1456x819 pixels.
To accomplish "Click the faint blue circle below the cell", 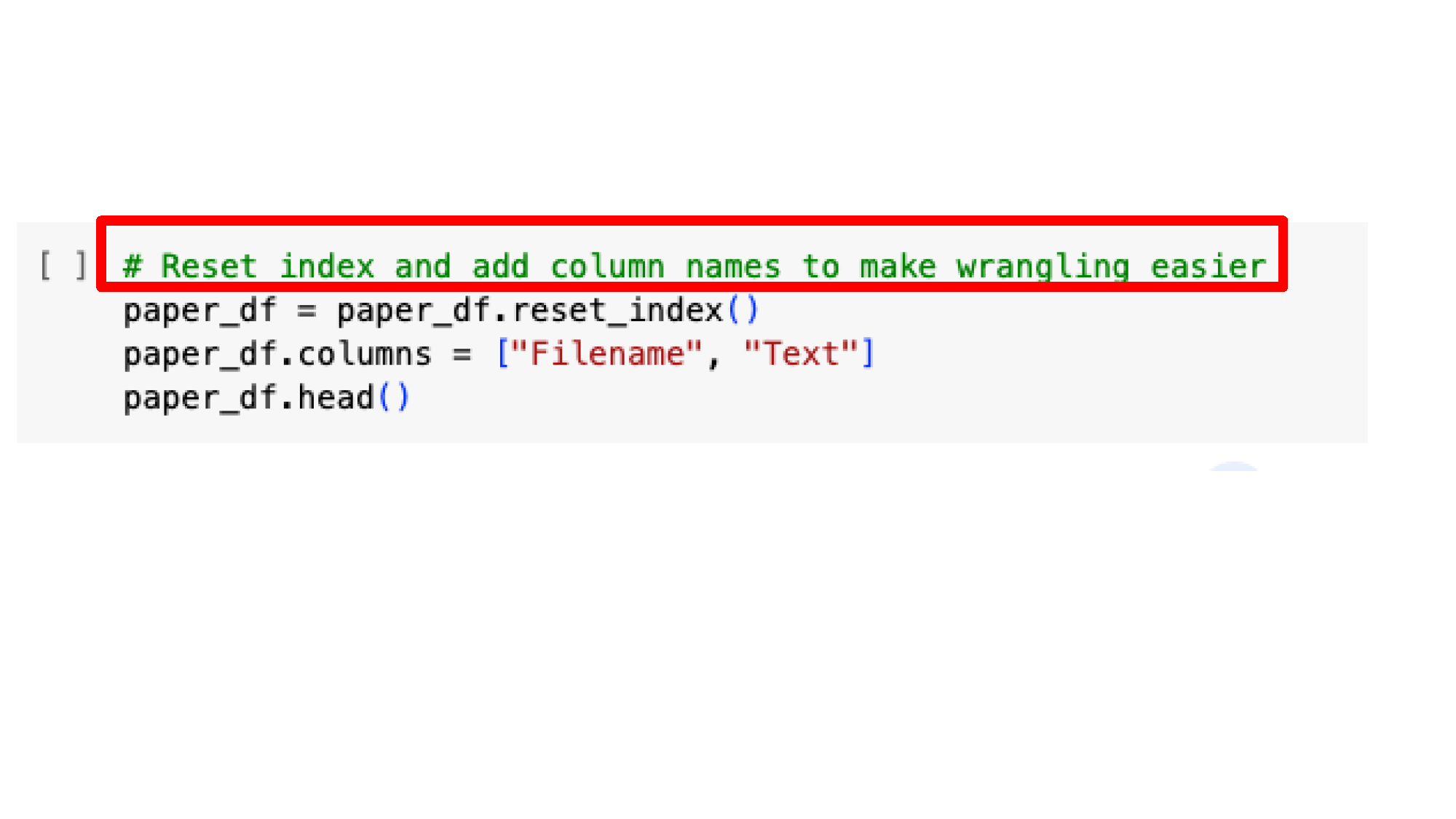I will click(1233, 466).
